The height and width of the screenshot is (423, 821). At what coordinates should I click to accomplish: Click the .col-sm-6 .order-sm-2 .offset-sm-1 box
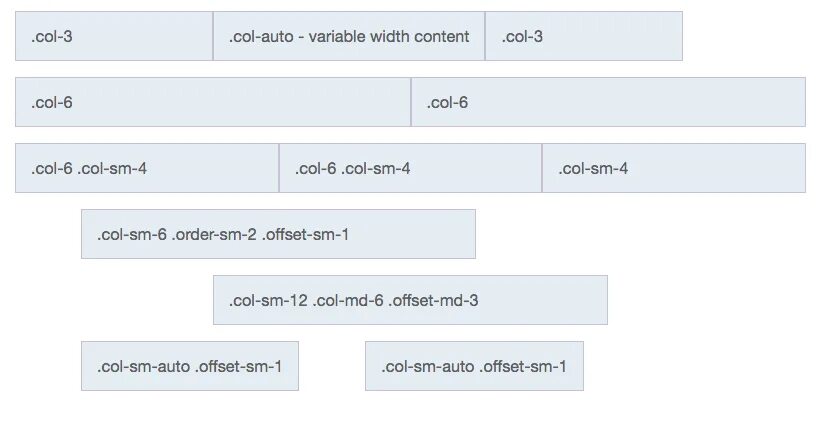pos(278,234)
